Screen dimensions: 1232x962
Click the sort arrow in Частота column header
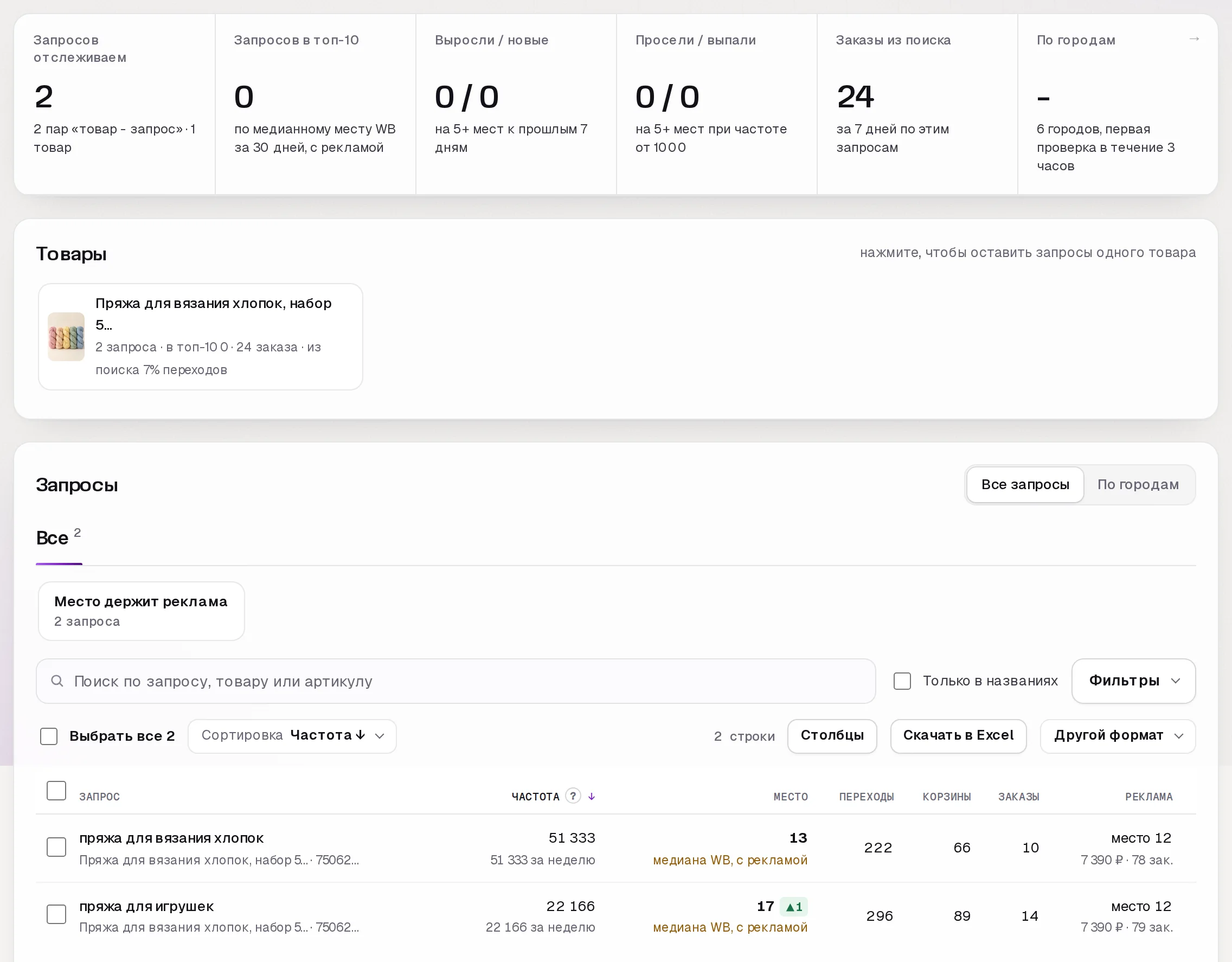tap(591, 796)
